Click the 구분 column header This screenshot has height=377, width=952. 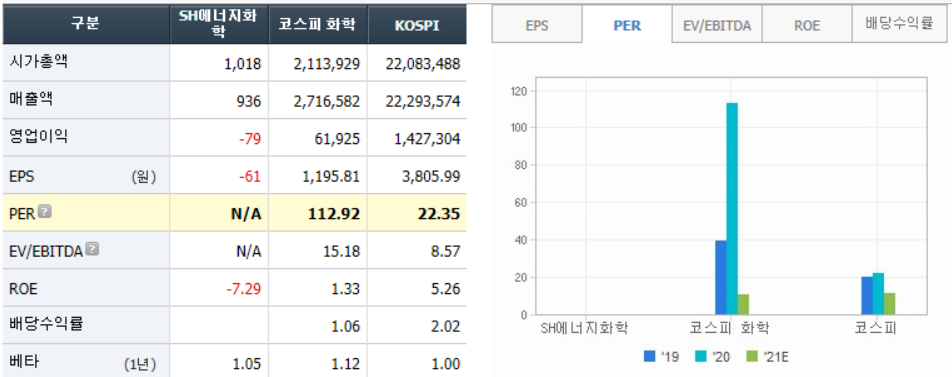click(x=86, y=24)
